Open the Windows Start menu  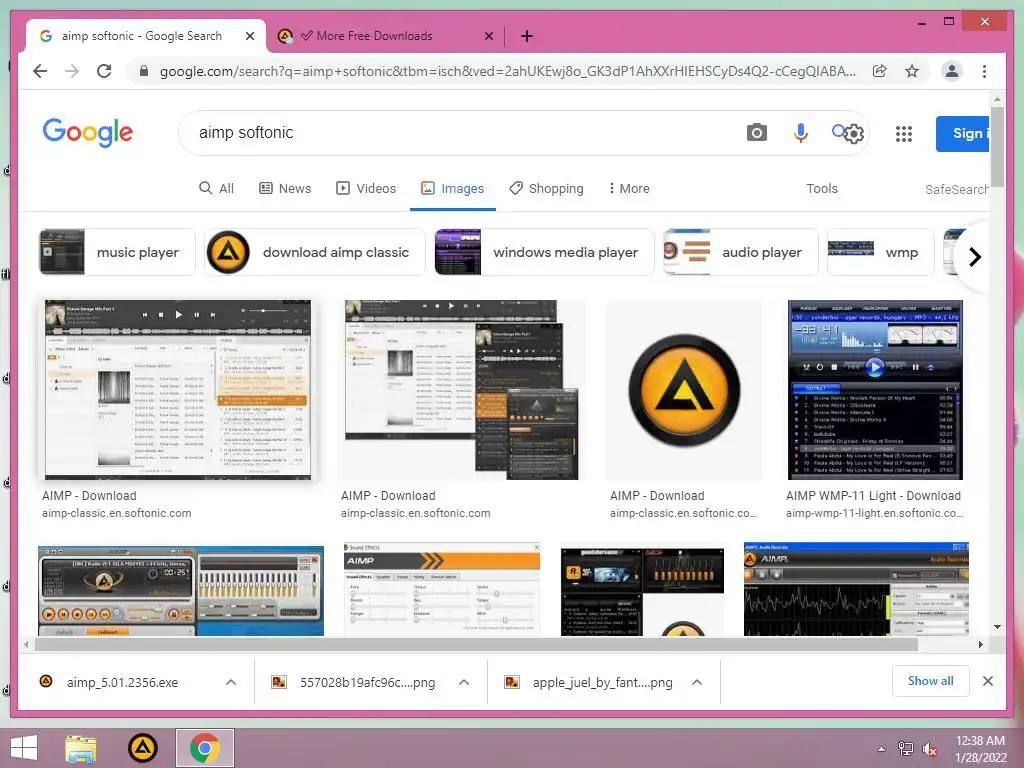[x=24, y=748]
